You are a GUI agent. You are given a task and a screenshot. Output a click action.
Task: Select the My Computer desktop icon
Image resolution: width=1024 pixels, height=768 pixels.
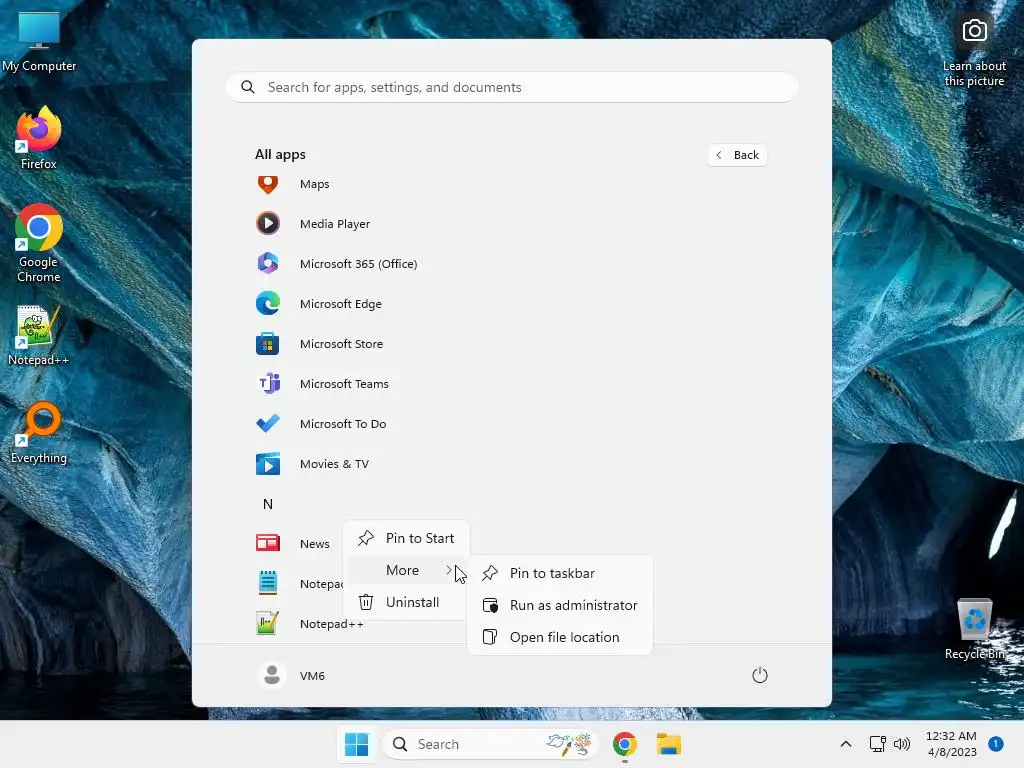(39, 42)
